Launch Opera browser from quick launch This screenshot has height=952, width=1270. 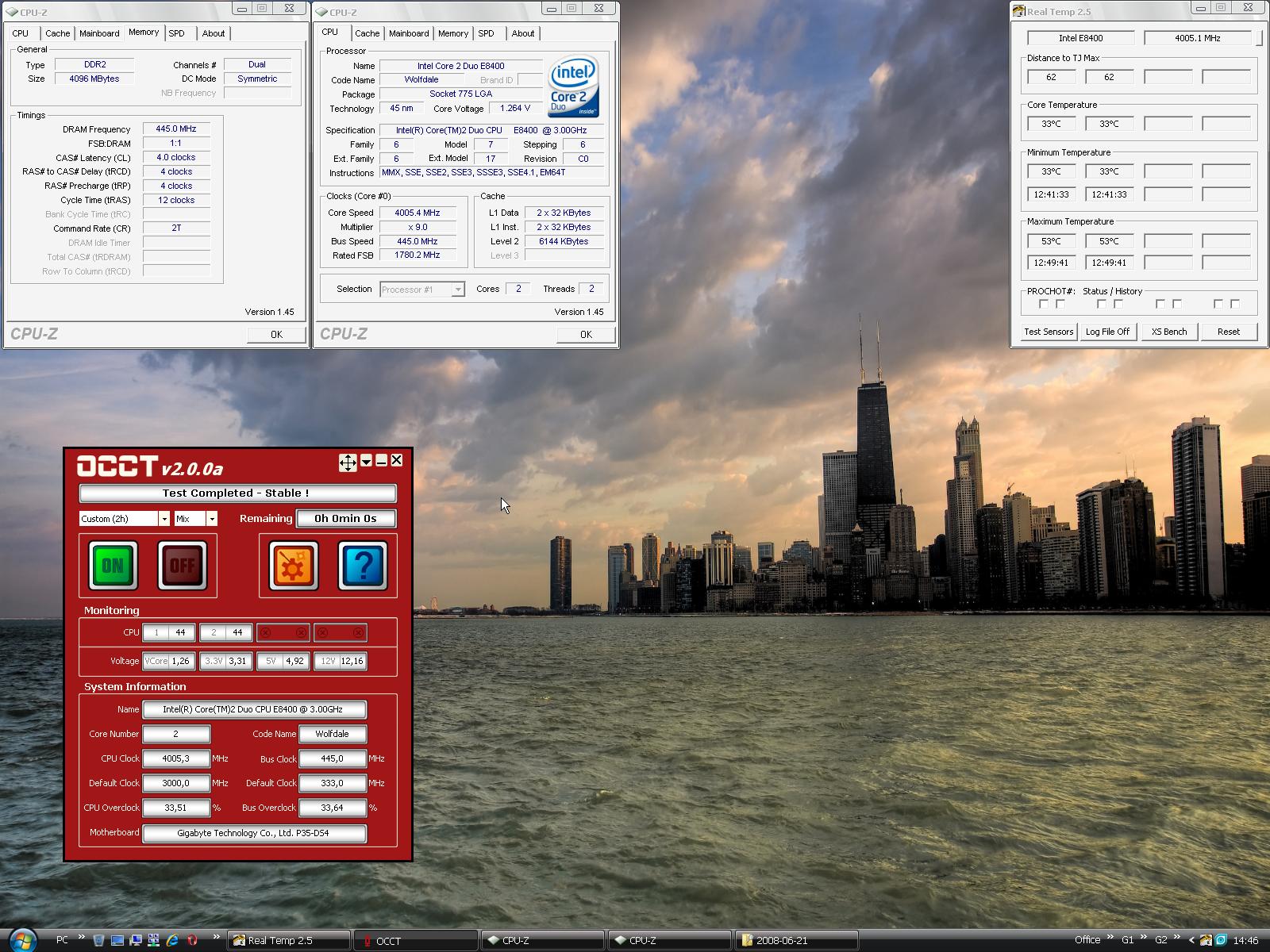(x=192, y=940)
